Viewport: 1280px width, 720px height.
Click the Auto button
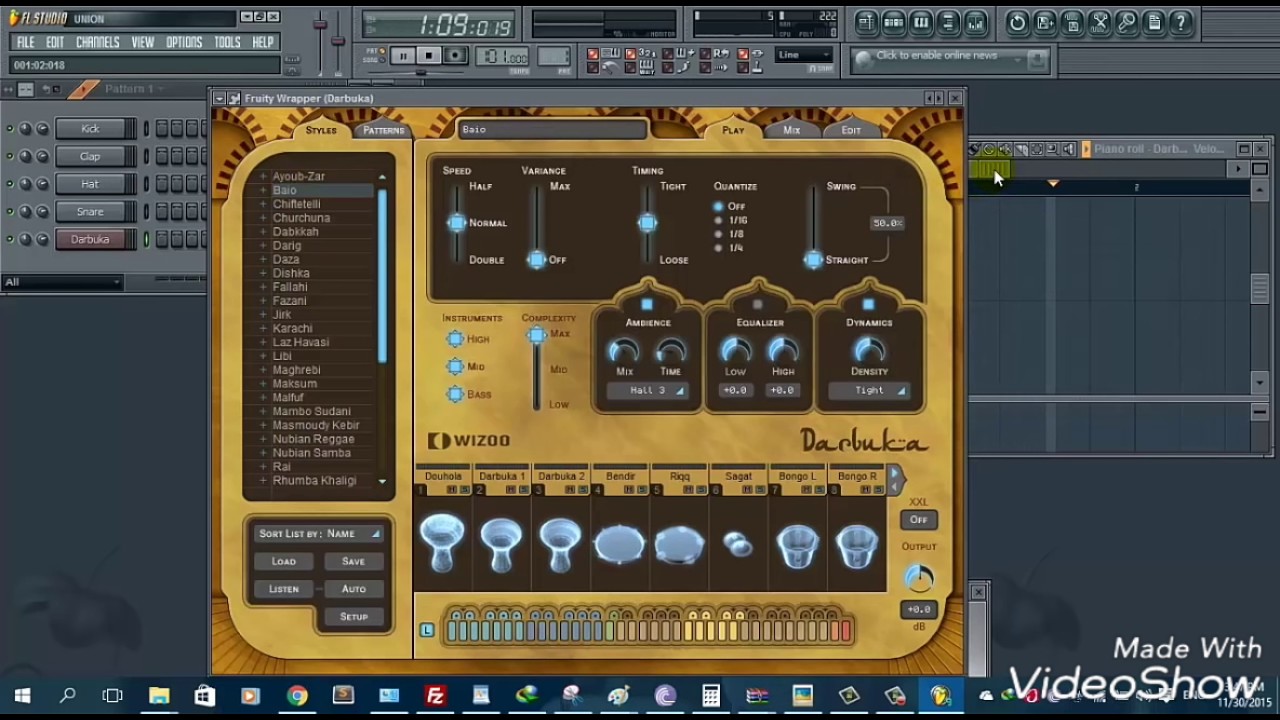pos(353,589)
